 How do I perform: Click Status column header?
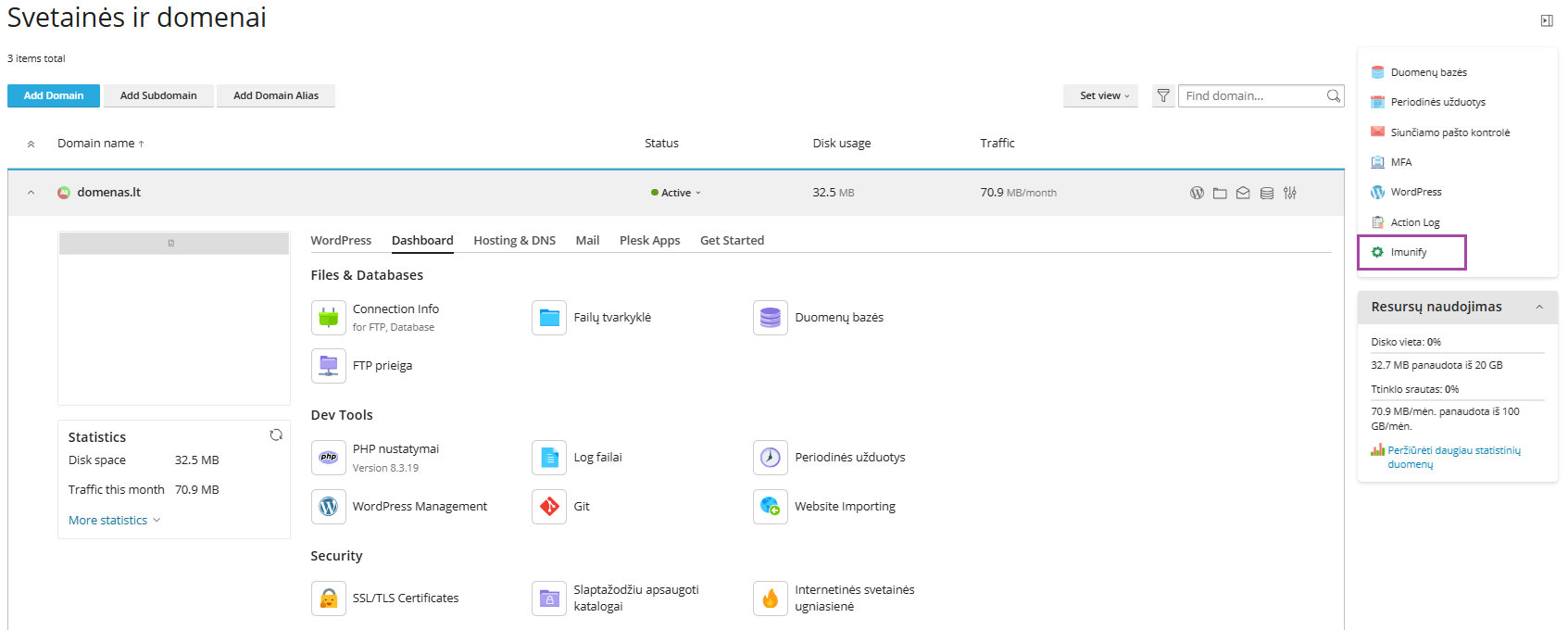(x=661, y=143)
